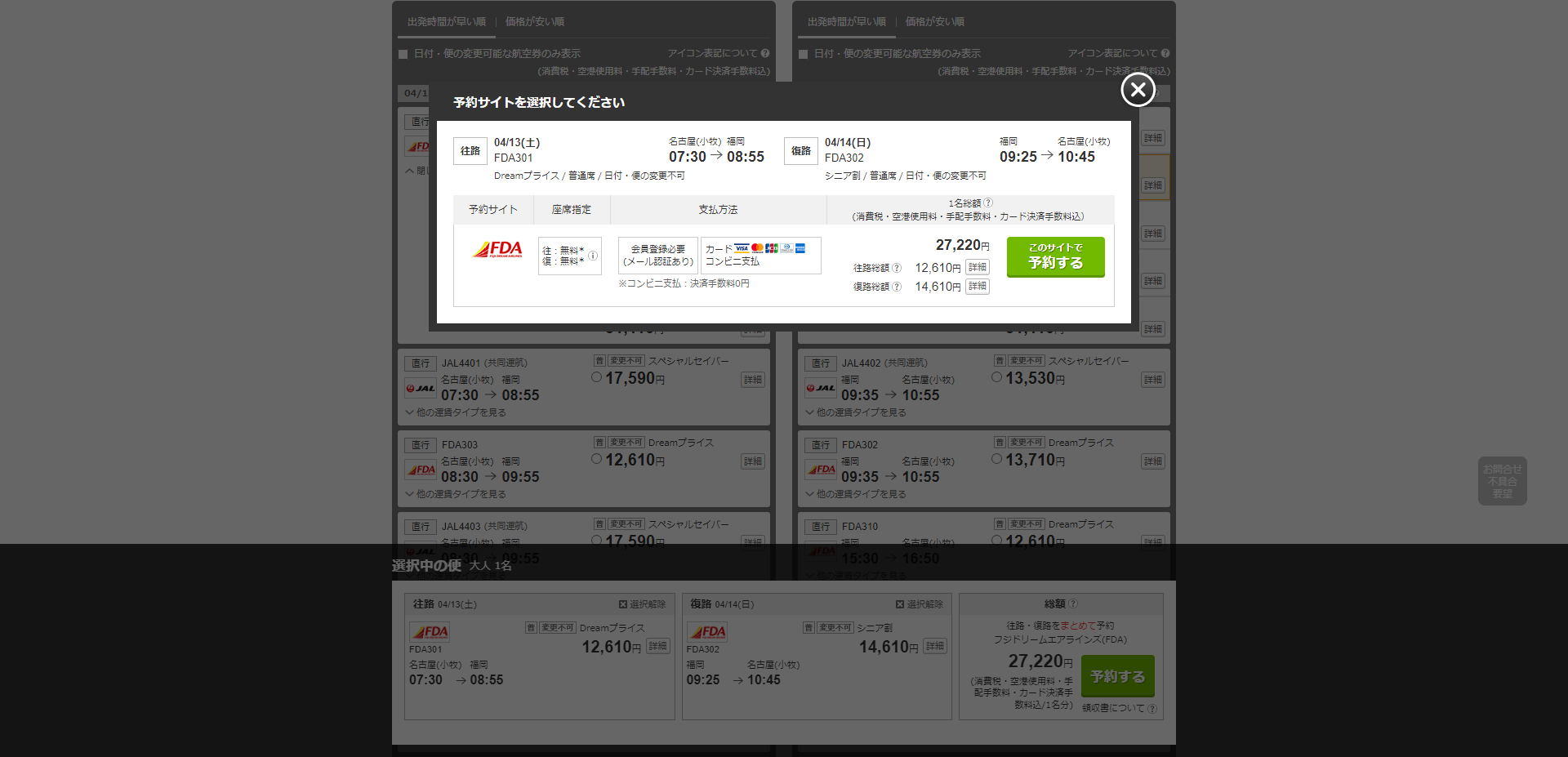
Task: Click 予約する button in bottom total panel
Action: tap(1118, 676)
